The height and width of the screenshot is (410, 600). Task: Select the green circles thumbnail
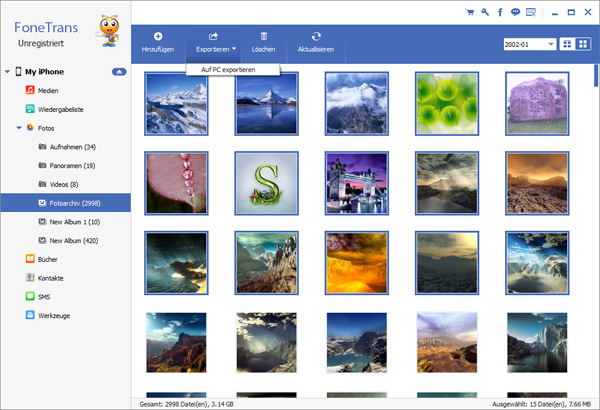(447, 104)
